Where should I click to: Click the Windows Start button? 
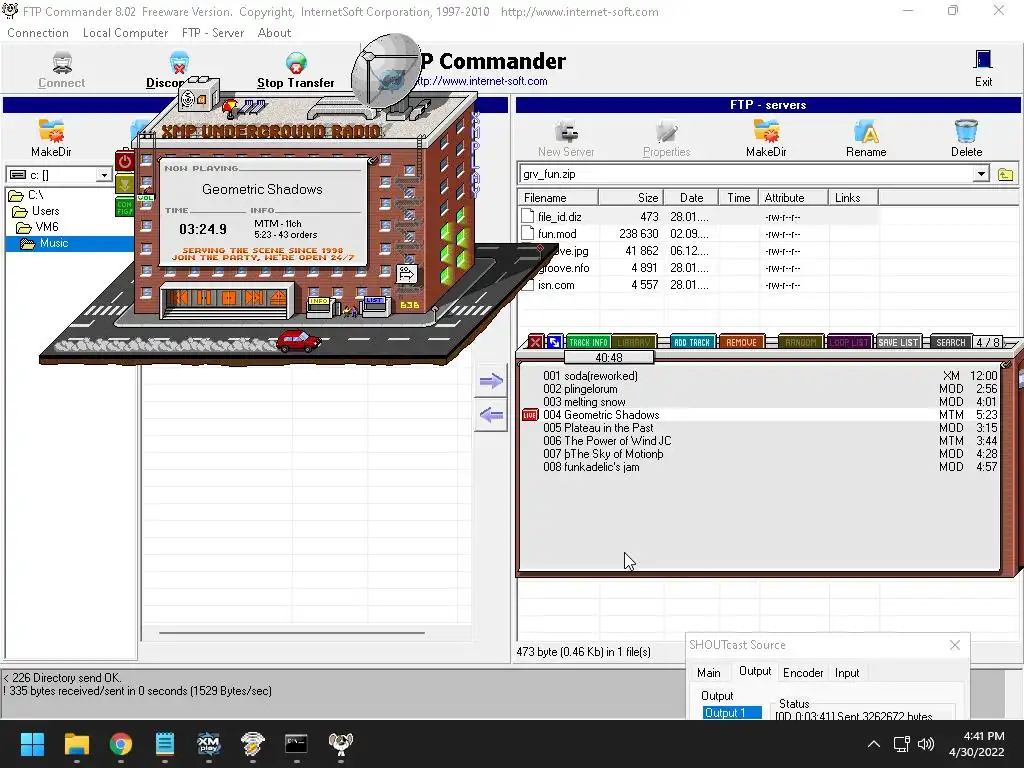(x=32, y=744)
